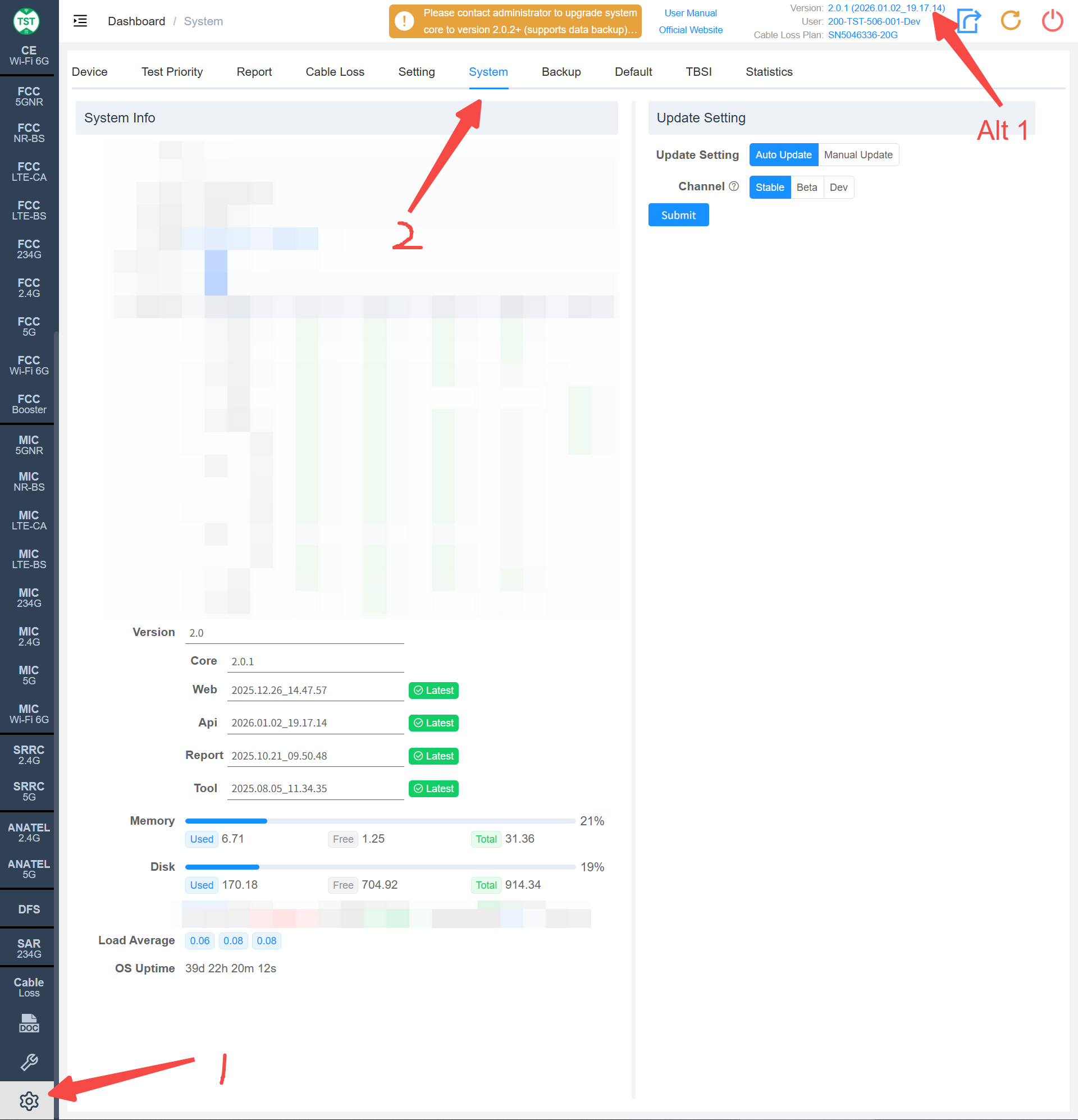Open FCC Booster in sidebar

[29, 404]
